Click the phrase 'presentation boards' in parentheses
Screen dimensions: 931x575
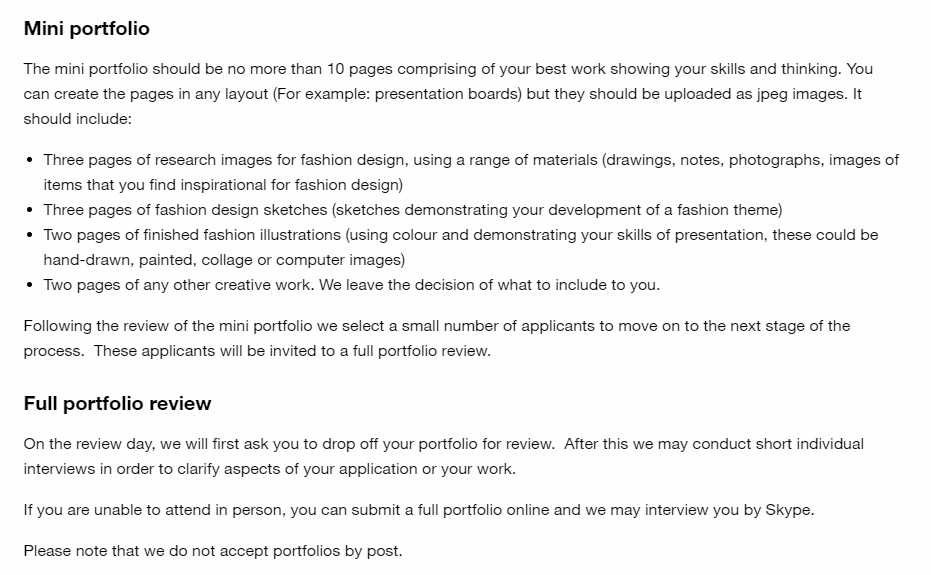coord(446,94)
